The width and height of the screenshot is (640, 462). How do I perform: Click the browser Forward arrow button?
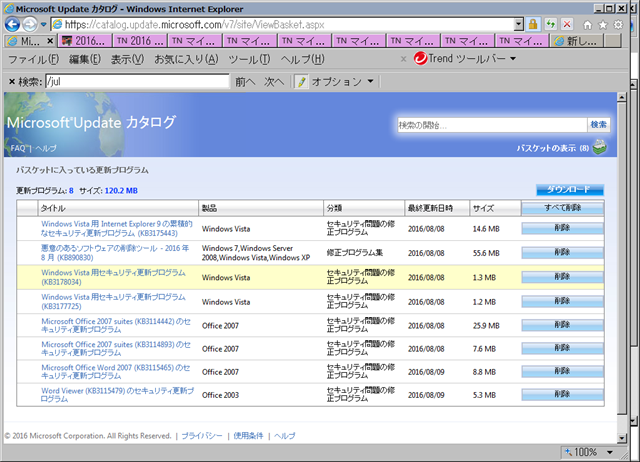30,24
